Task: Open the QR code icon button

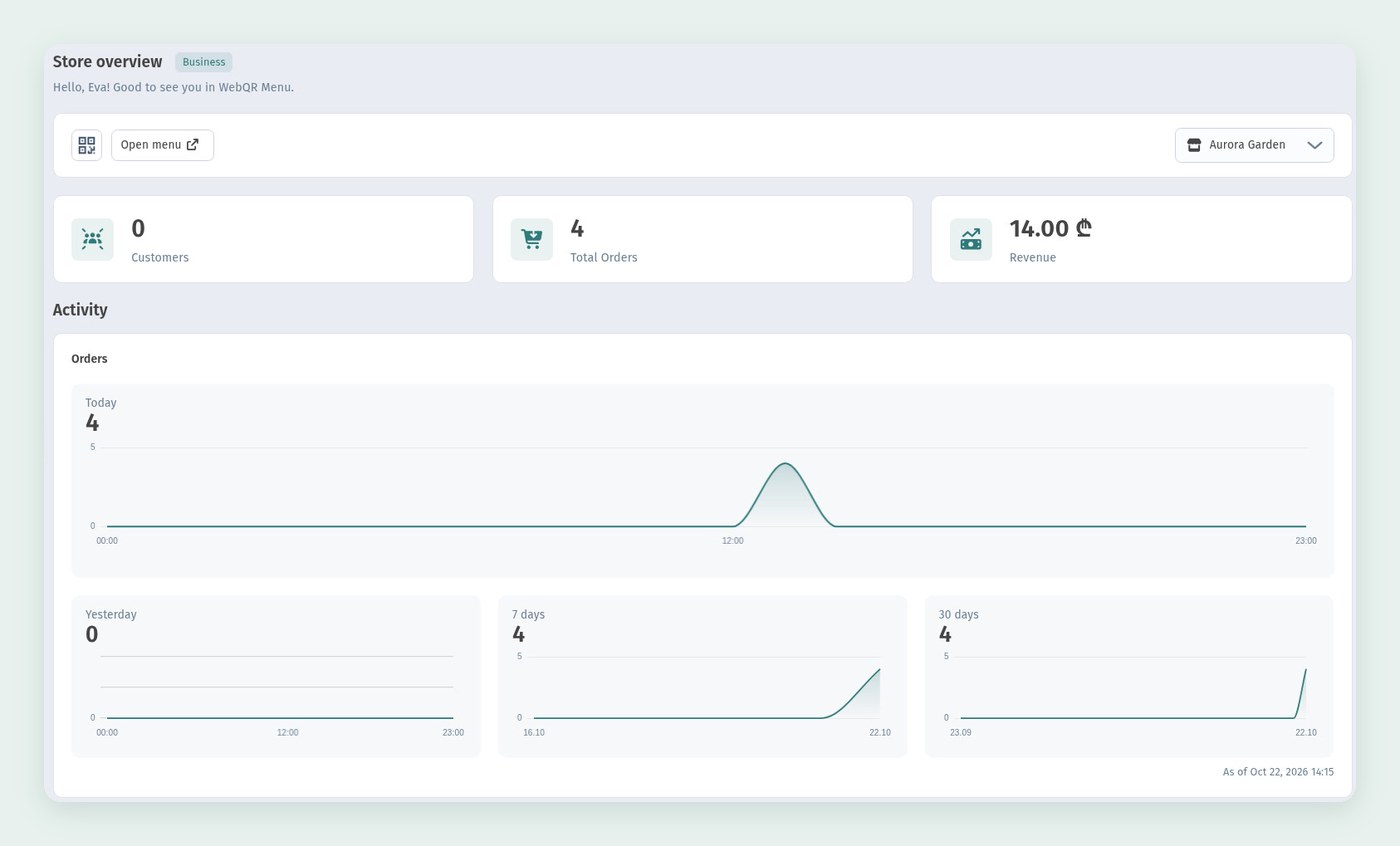Action: coord(87,145)
